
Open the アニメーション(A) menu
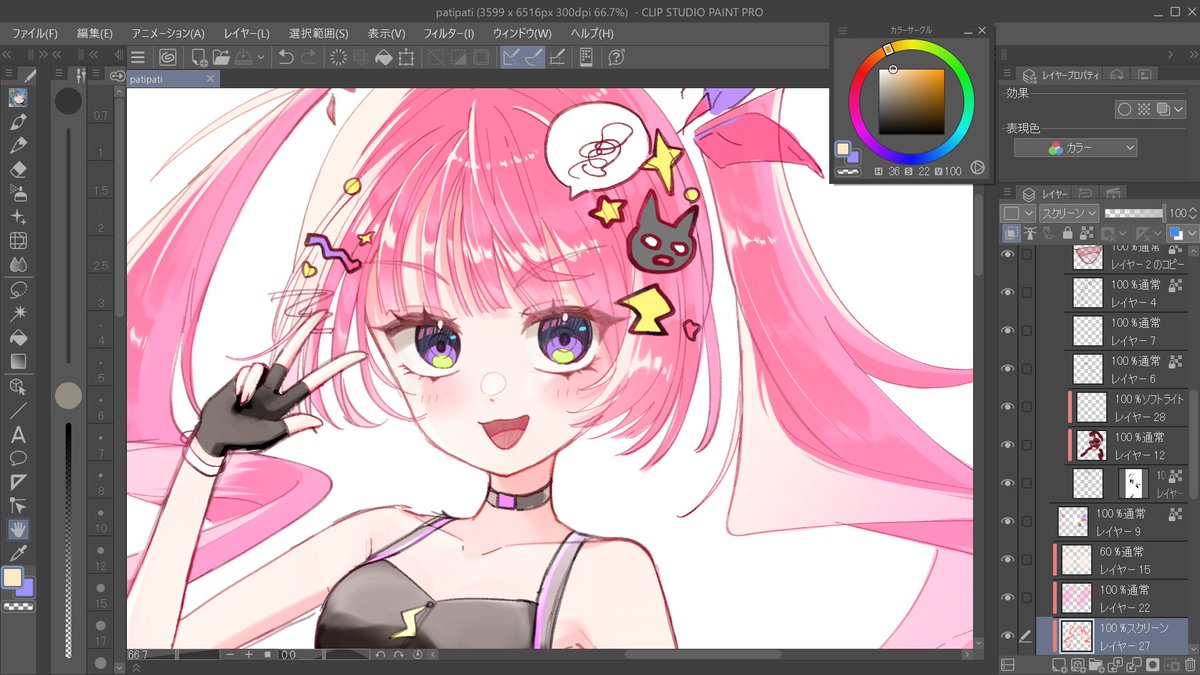coord(168,33)
